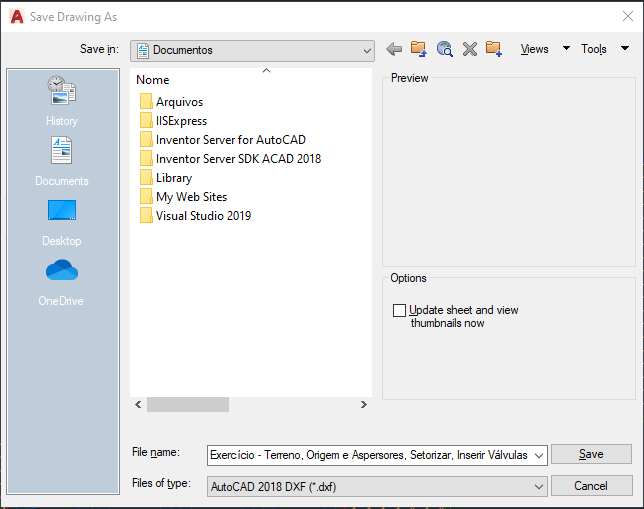The image size is (644, 509).
Task: Click the Delete X icon
Action: (x=469, y=49)
